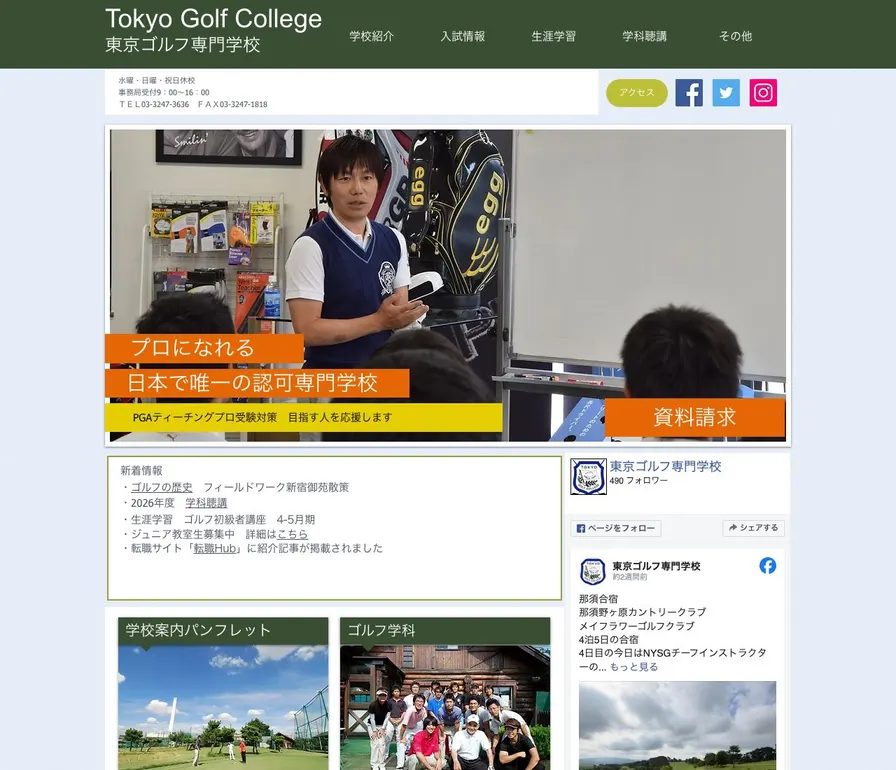Expand post with もっと見る

[x=634, y=667]
